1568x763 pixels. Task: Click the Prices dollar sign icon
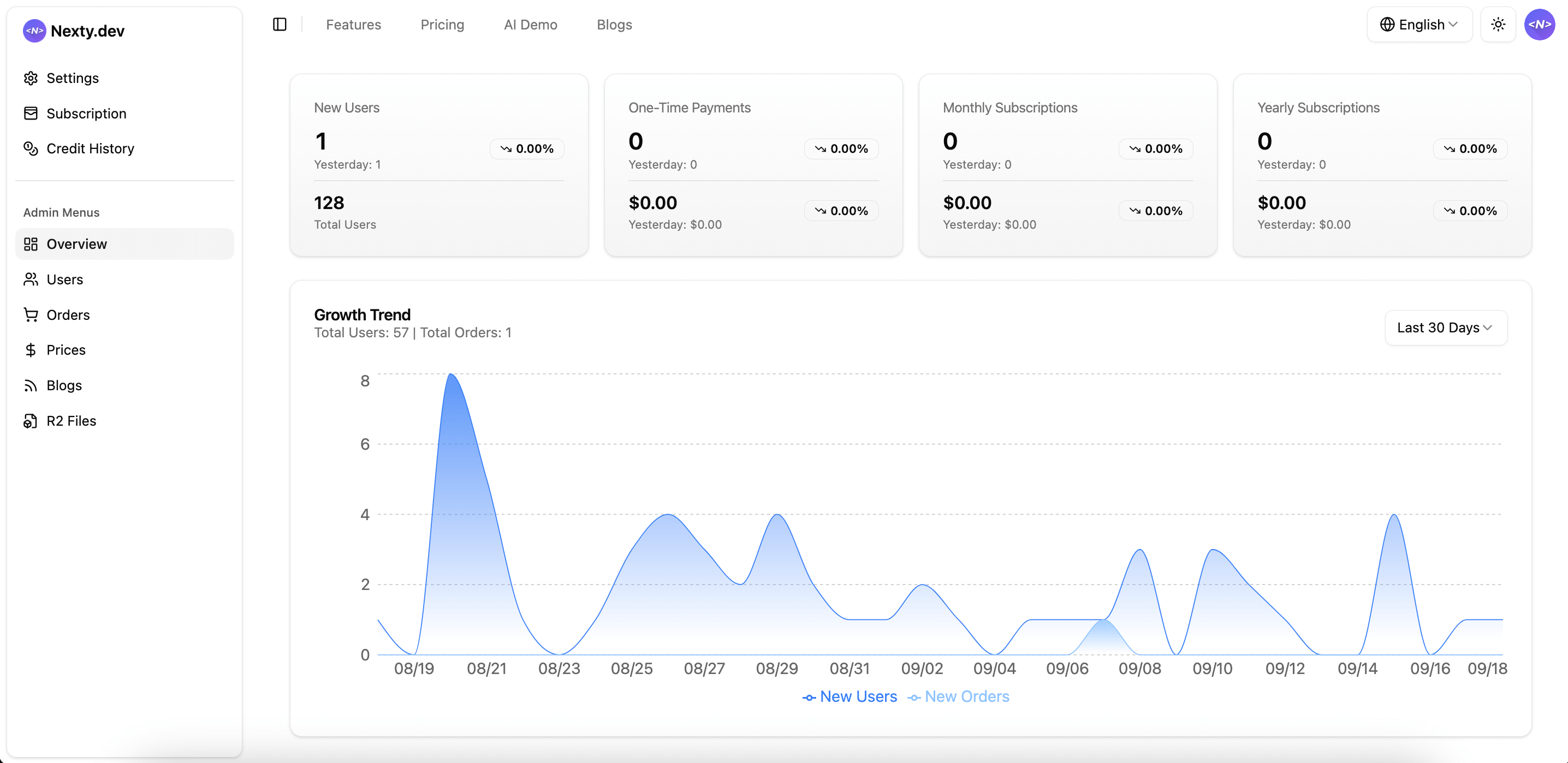click(31, 350)
